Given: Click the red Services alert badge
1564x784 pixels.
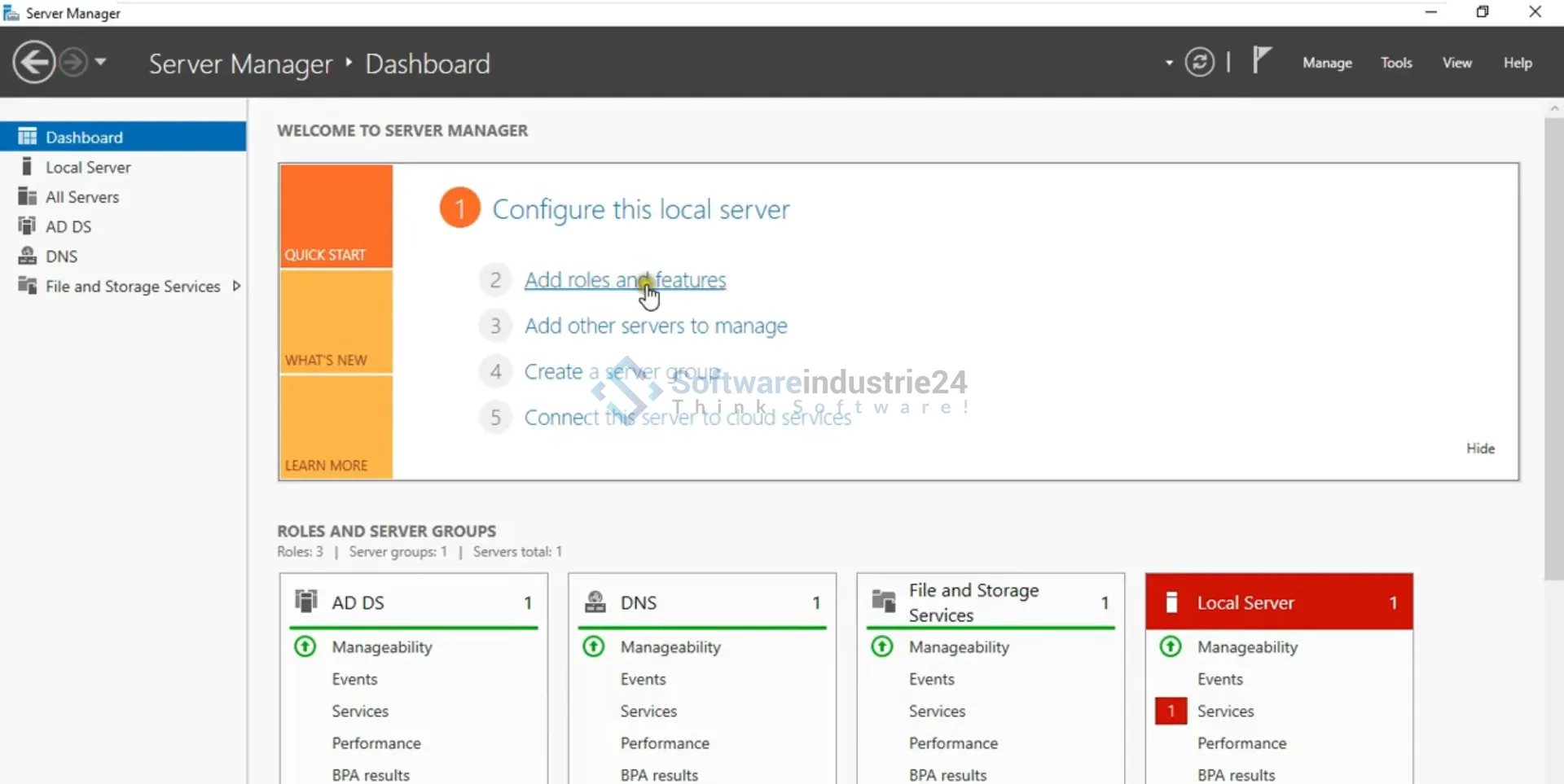Looking at the screenshot, I should (1171, 711).
